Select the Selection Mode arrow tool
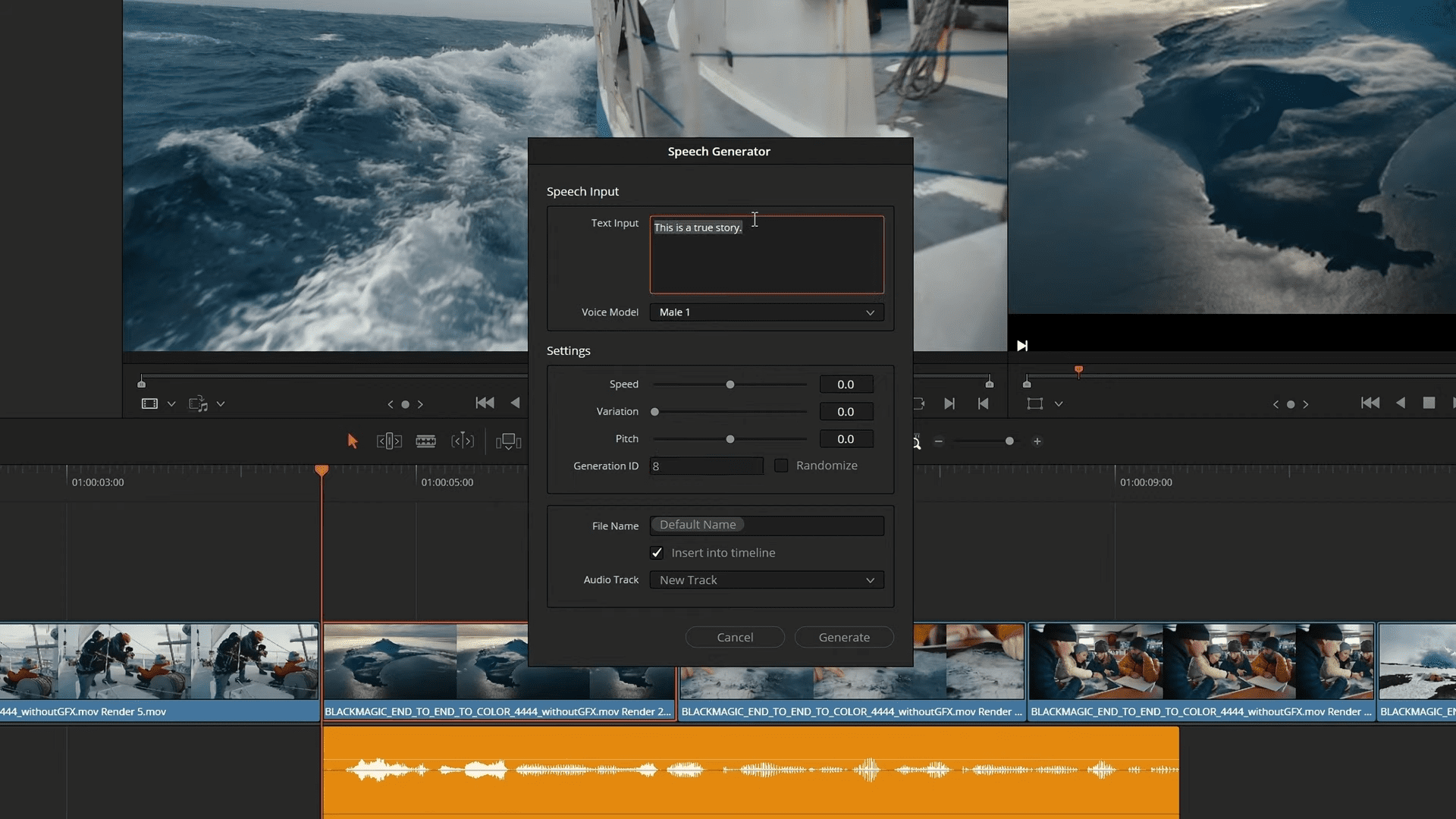1456x819 pixels. pyautogui.click(x=352, y=441)
